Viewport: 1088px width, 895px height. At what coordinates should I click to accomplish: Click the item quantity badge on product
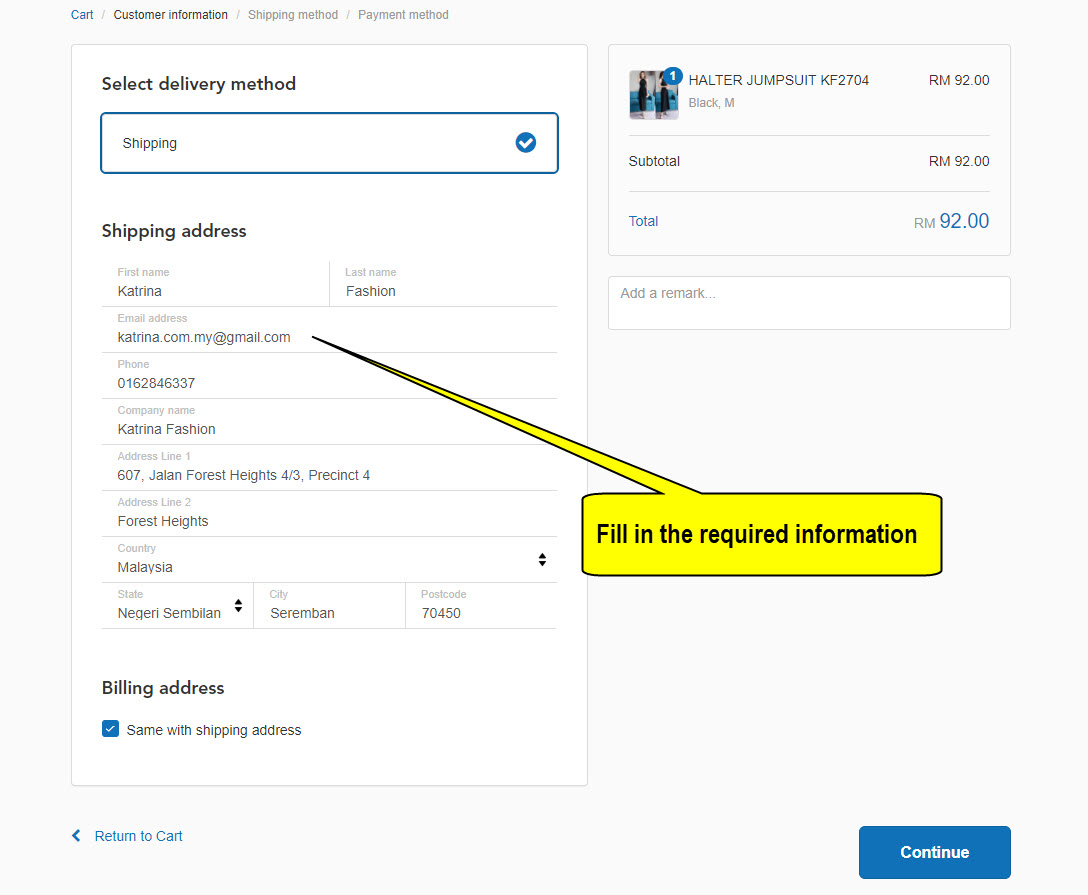(673, 76)
